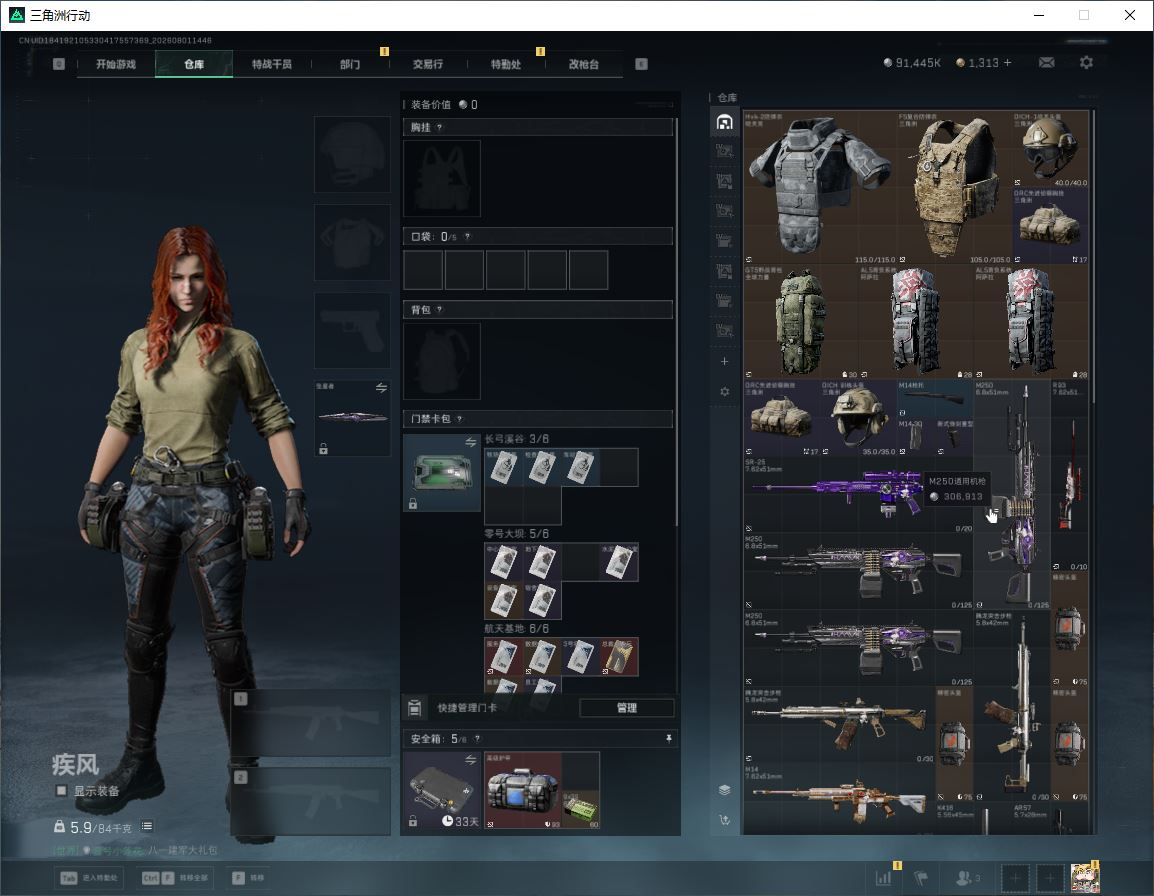Image resolution: width=1154 pixels, height=896 pixels.
Task: Click the warehouse vertical scrollbar
Action: pos(1094,256)
